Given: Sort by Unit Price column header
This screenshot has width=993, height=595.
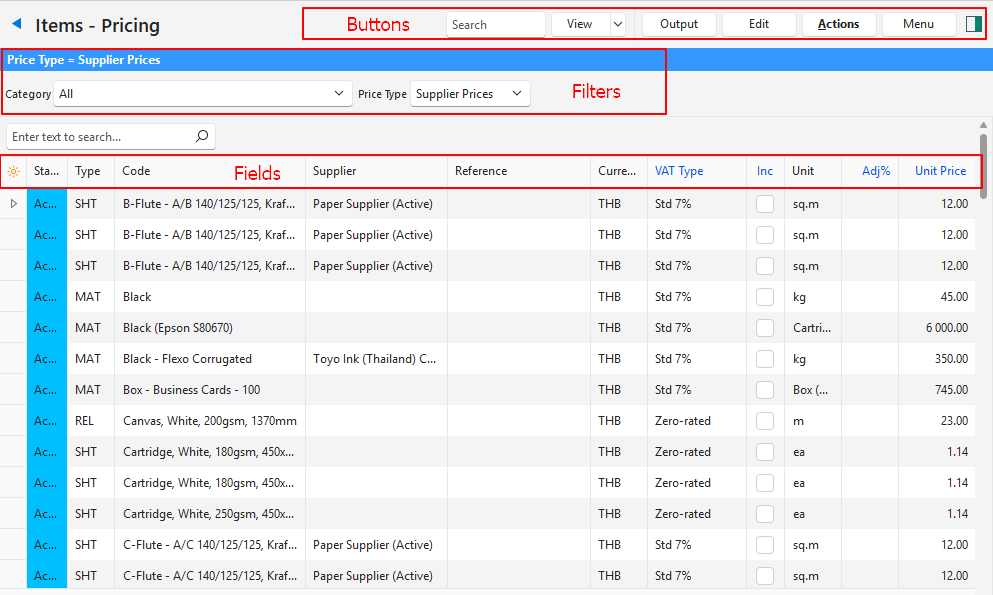Looking at the screenshot, I should pos(940,171).
